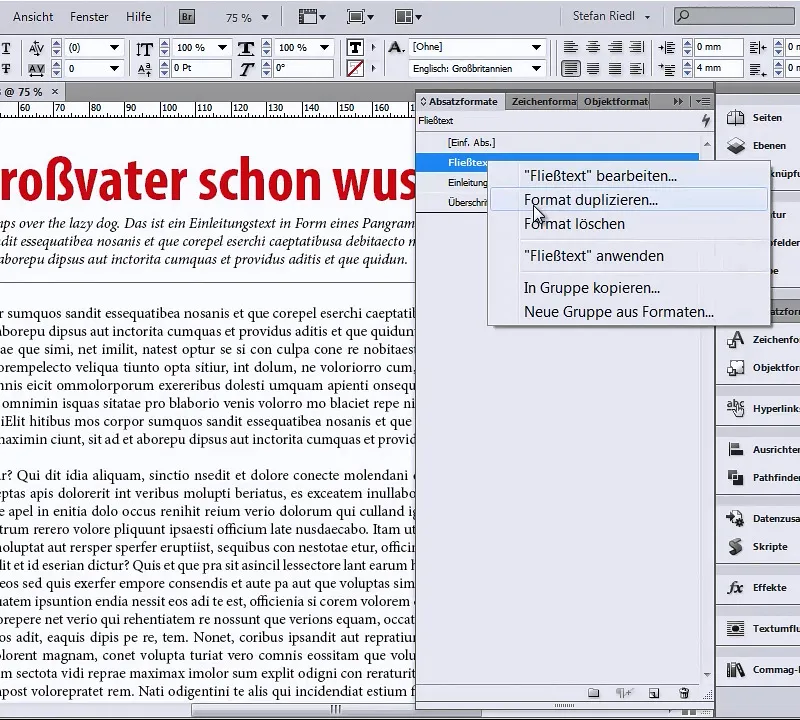The height and width of the screenshot is (720, 800).
Task: Open the Datenzusammenführung panel
Action: 762,518
